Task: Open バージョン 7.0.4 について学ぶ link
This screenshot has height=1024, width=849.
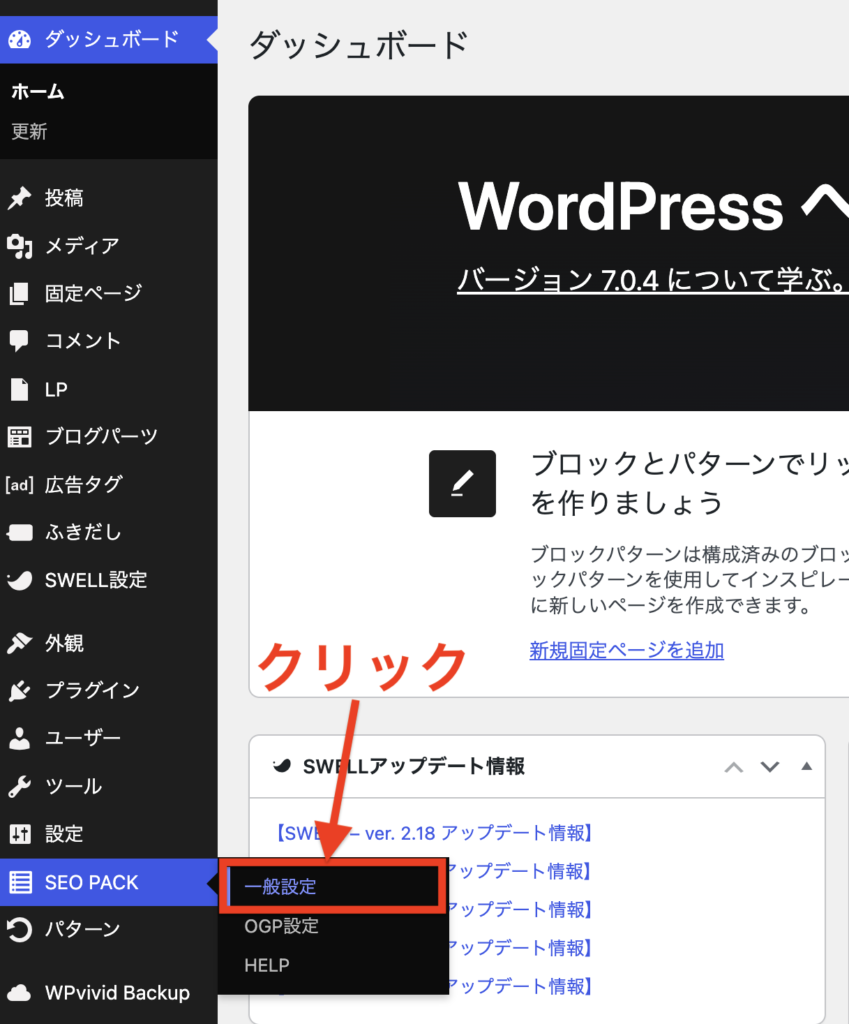Action: [x=652, y=281]
